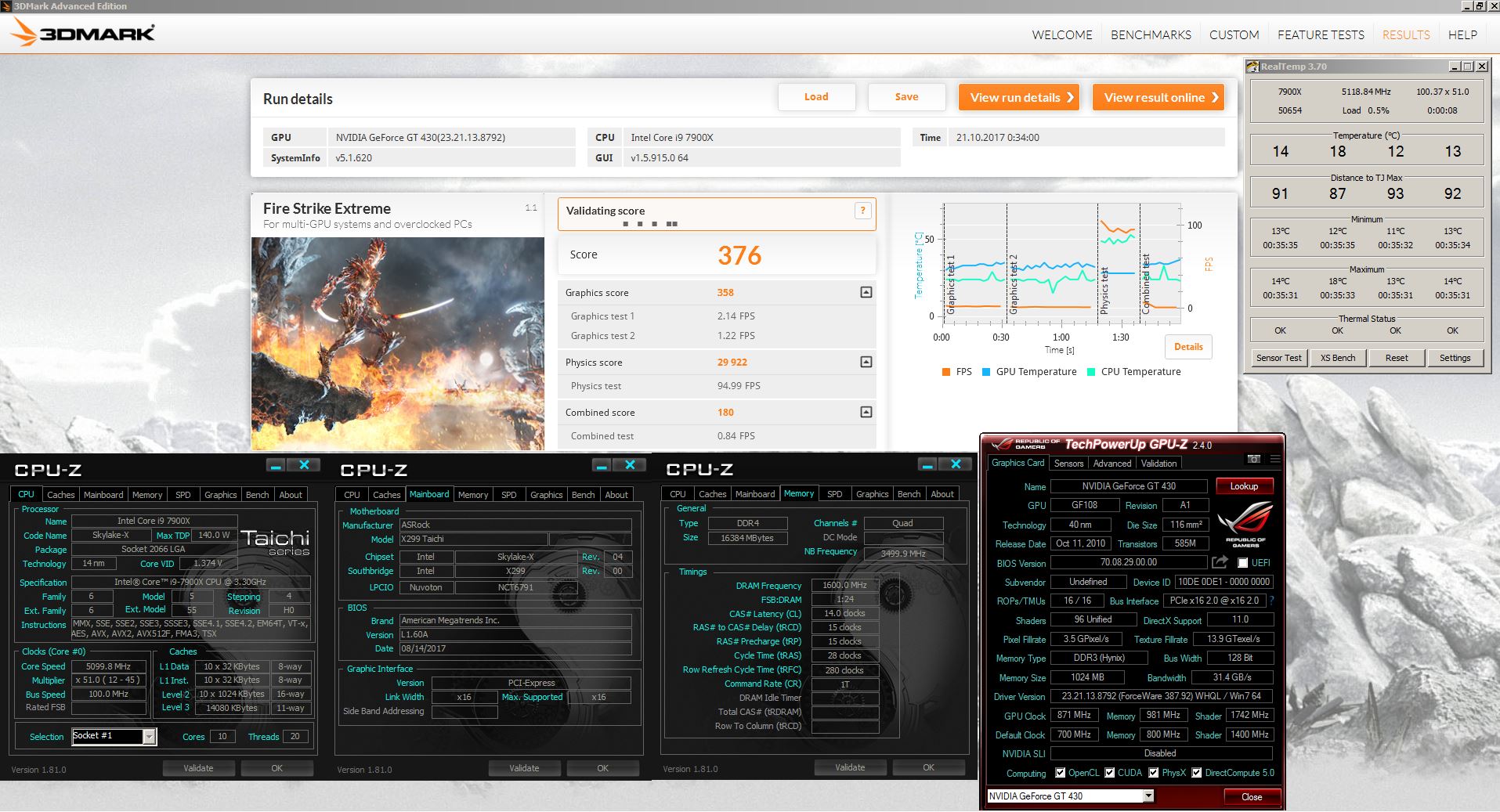Click the Graphics test 2 value 1.22 FPS
This screenshot has width=1500, height=812.
click(736, 336)
